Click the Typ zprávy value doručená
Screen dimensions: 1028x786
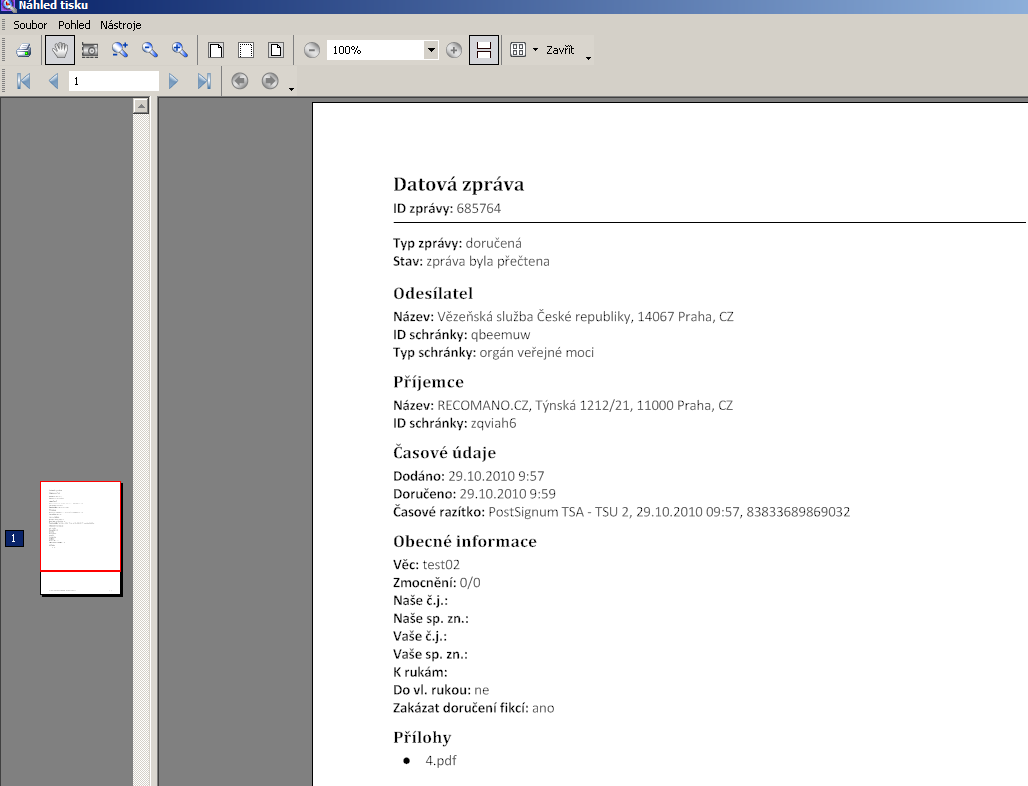coord(494,243)
